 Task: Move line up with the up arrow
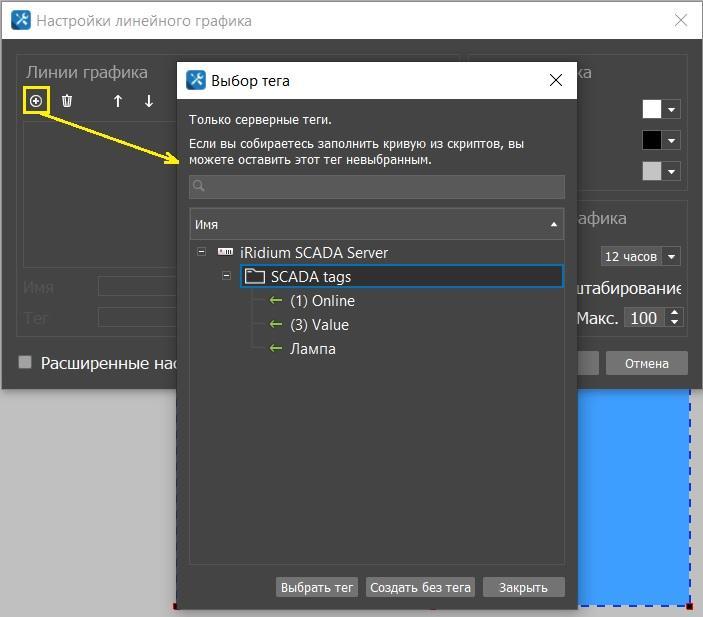point(117,100)
